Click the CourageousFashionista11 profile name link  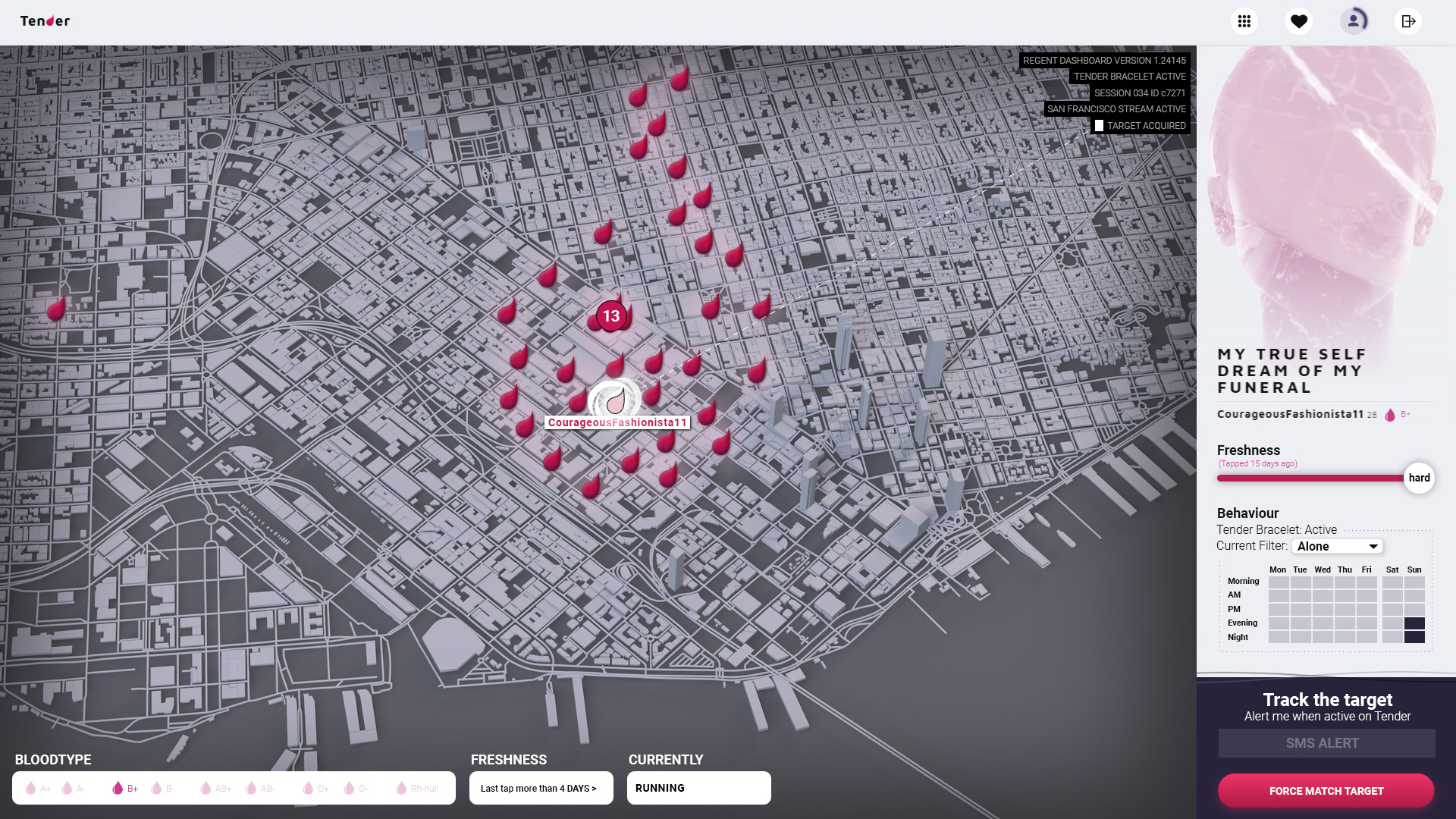click(x=1290, y=414)
